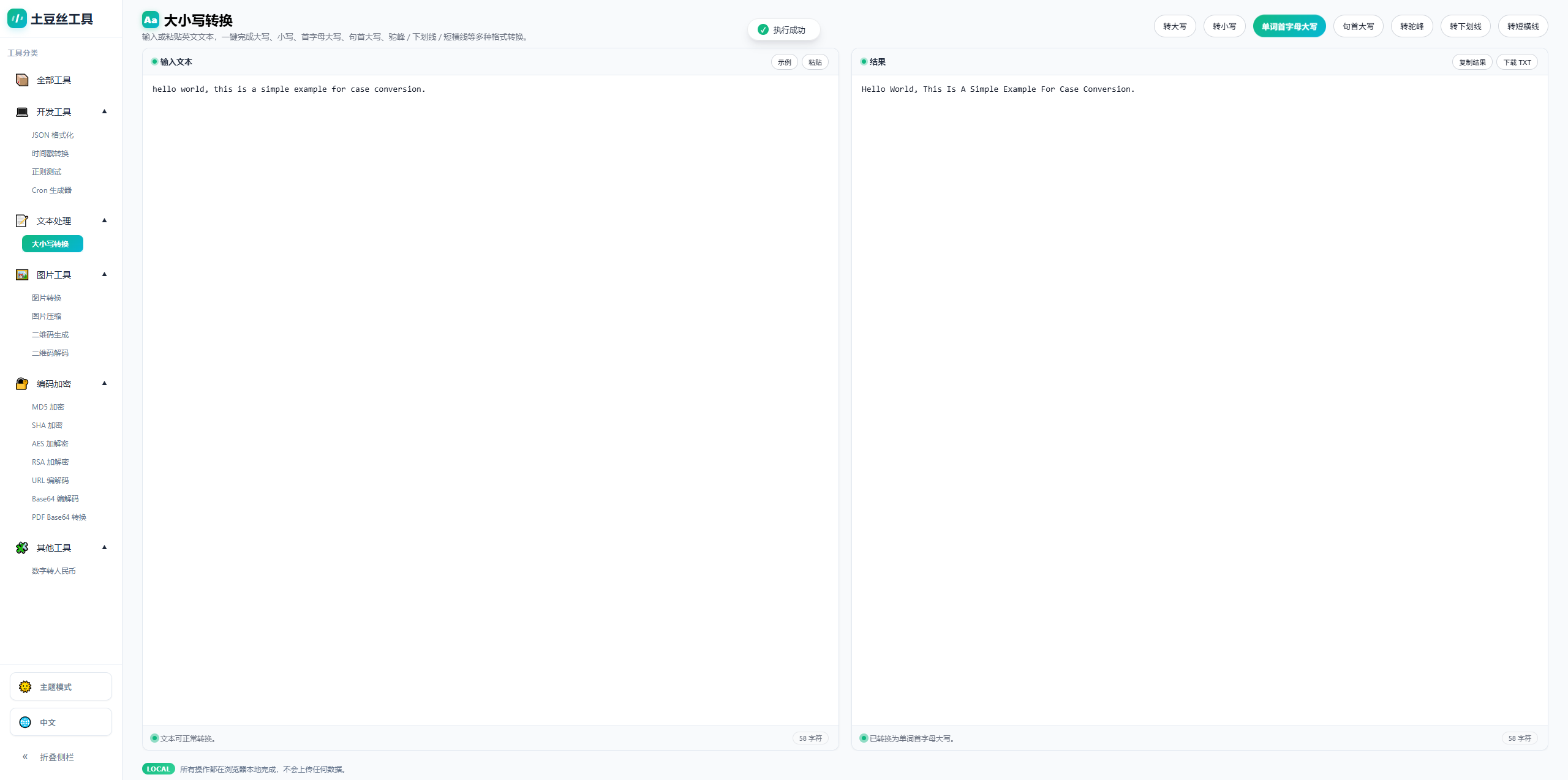Click the 文本处理 notepad icon
Viewport: 1568px width, 780px height.
point(22,221)
